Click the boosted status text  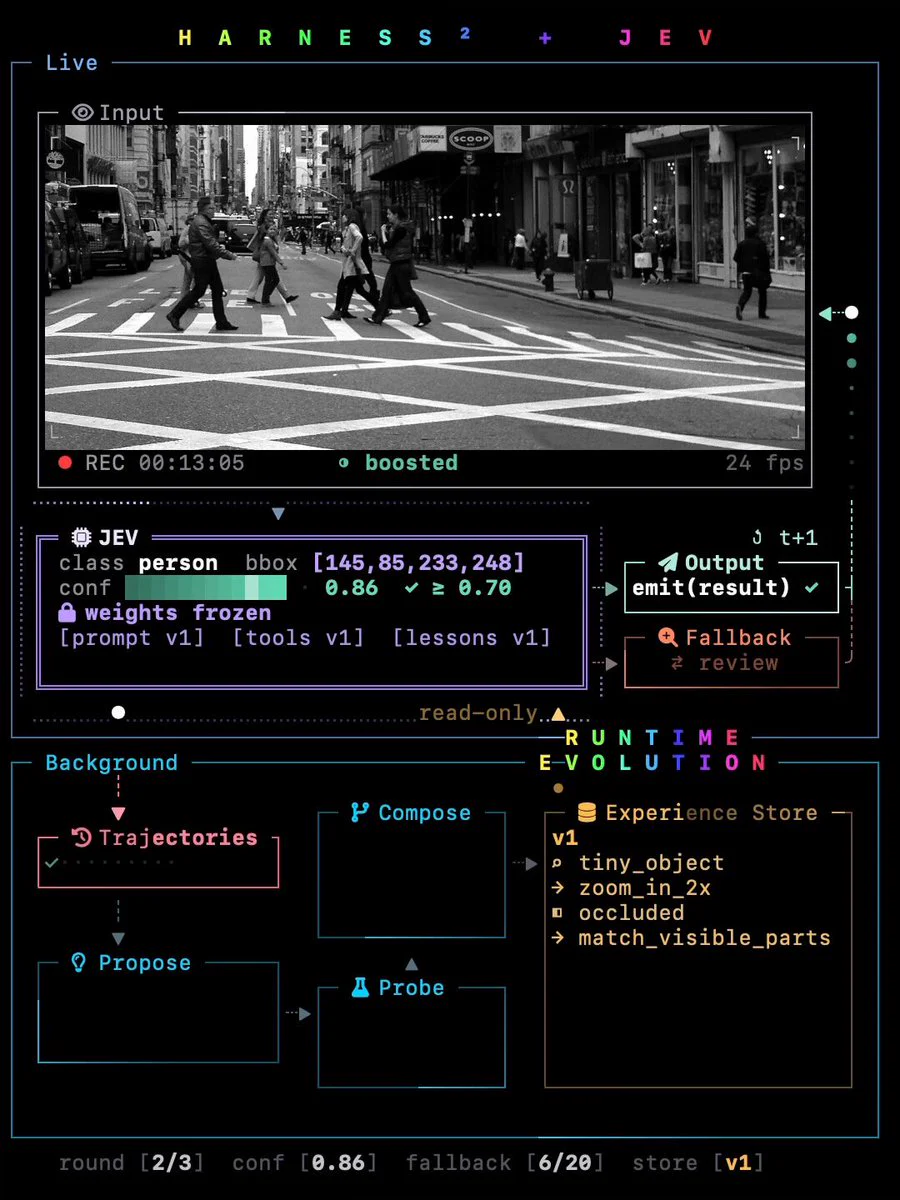(411, 463)
